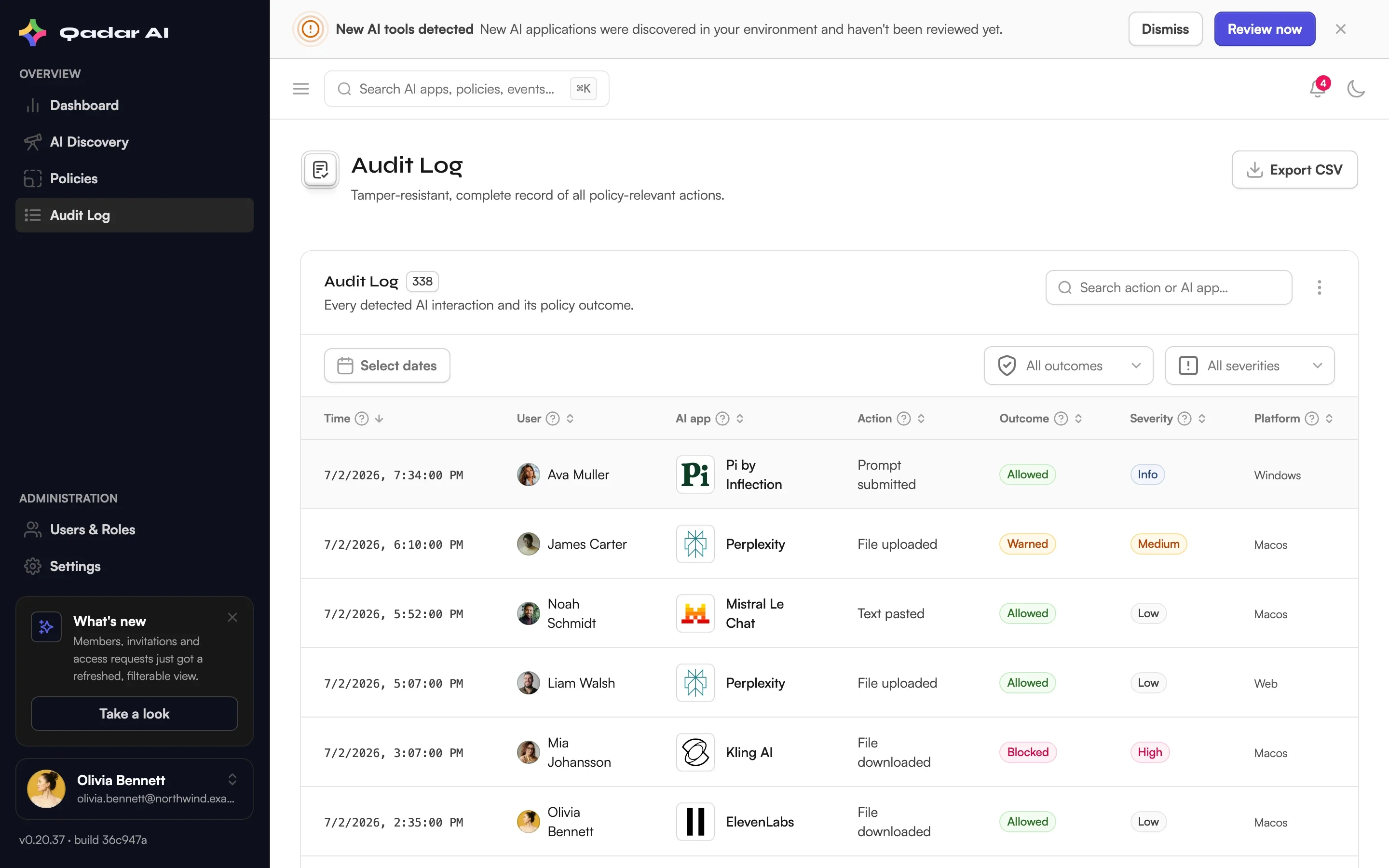1389x868 pixels.
Task: Click the Time column help icon
Action: click(x=362, y=419)
